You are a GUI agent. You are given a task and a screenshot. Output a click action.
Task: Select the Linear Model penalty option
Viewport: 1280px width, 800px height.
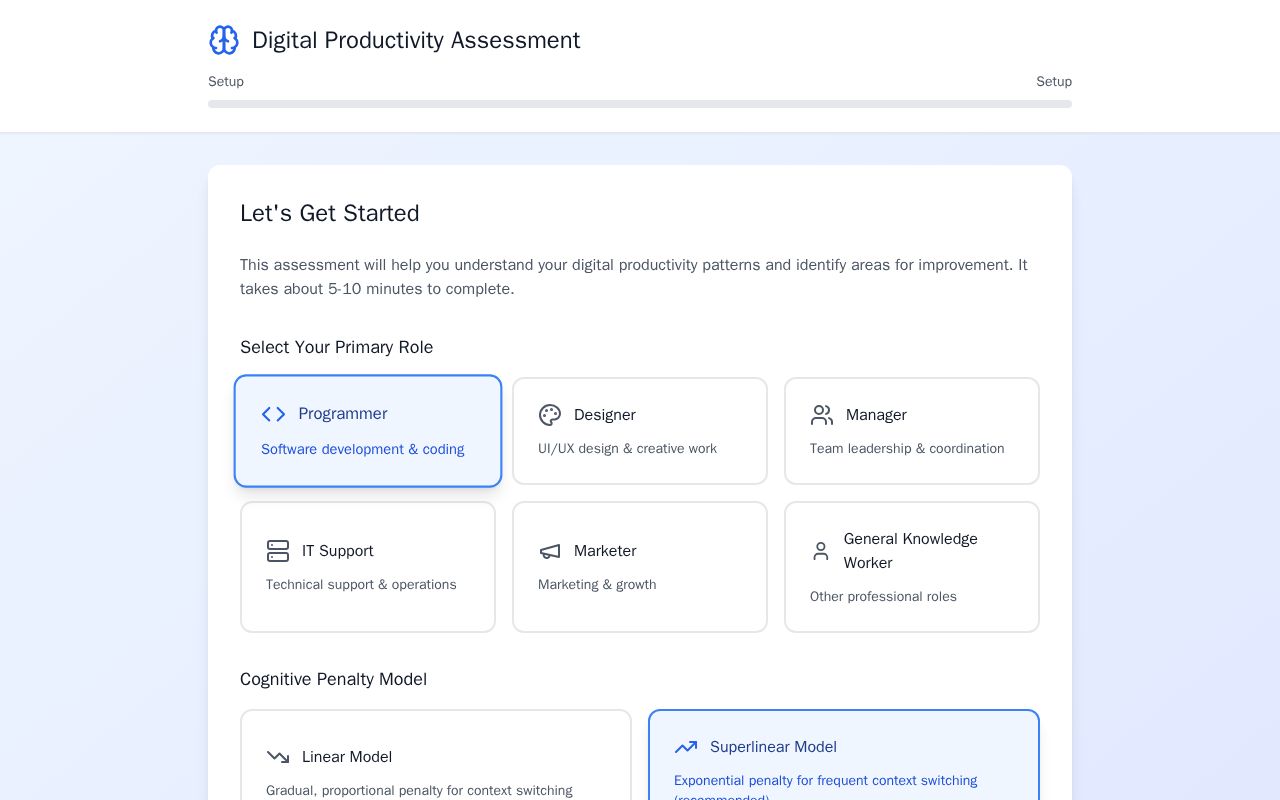[436, 755]
